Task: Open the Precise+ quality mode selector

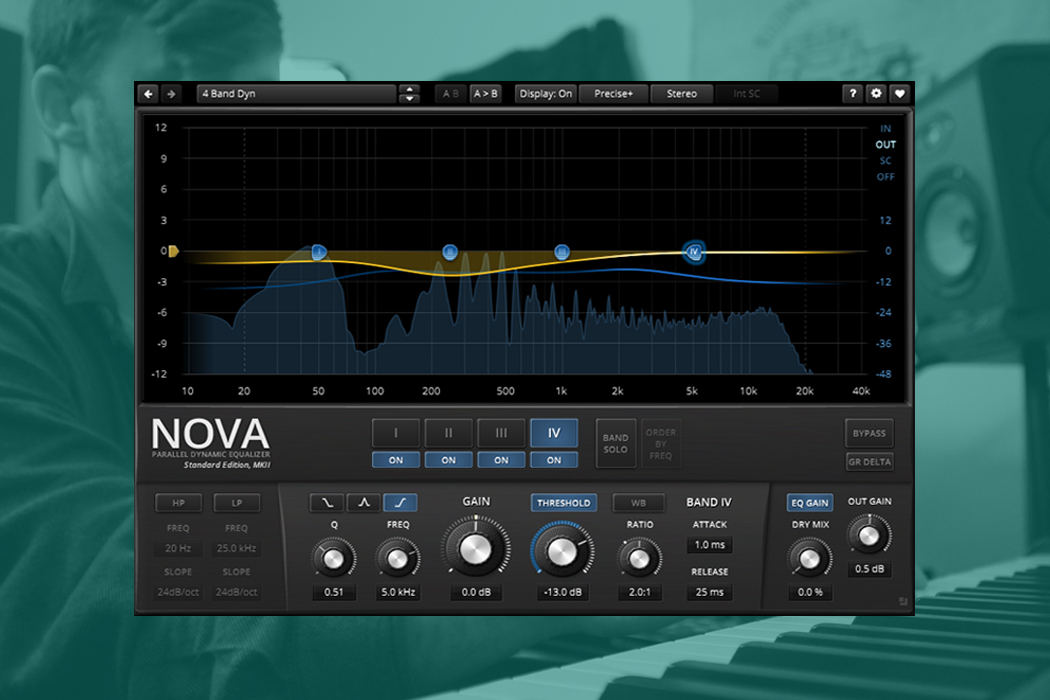Action: [613, 94]
